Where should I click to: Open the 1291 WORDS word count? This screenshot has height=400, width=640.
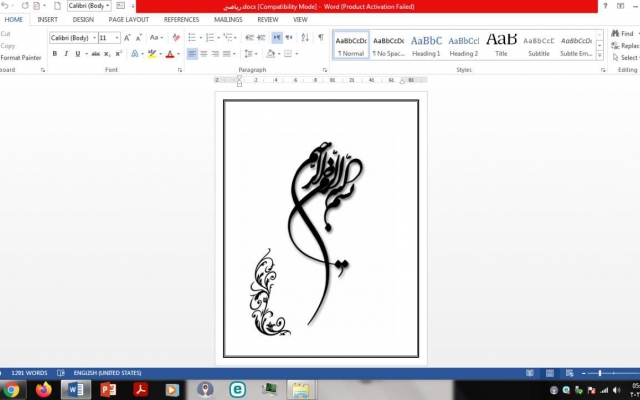[29, 373]
